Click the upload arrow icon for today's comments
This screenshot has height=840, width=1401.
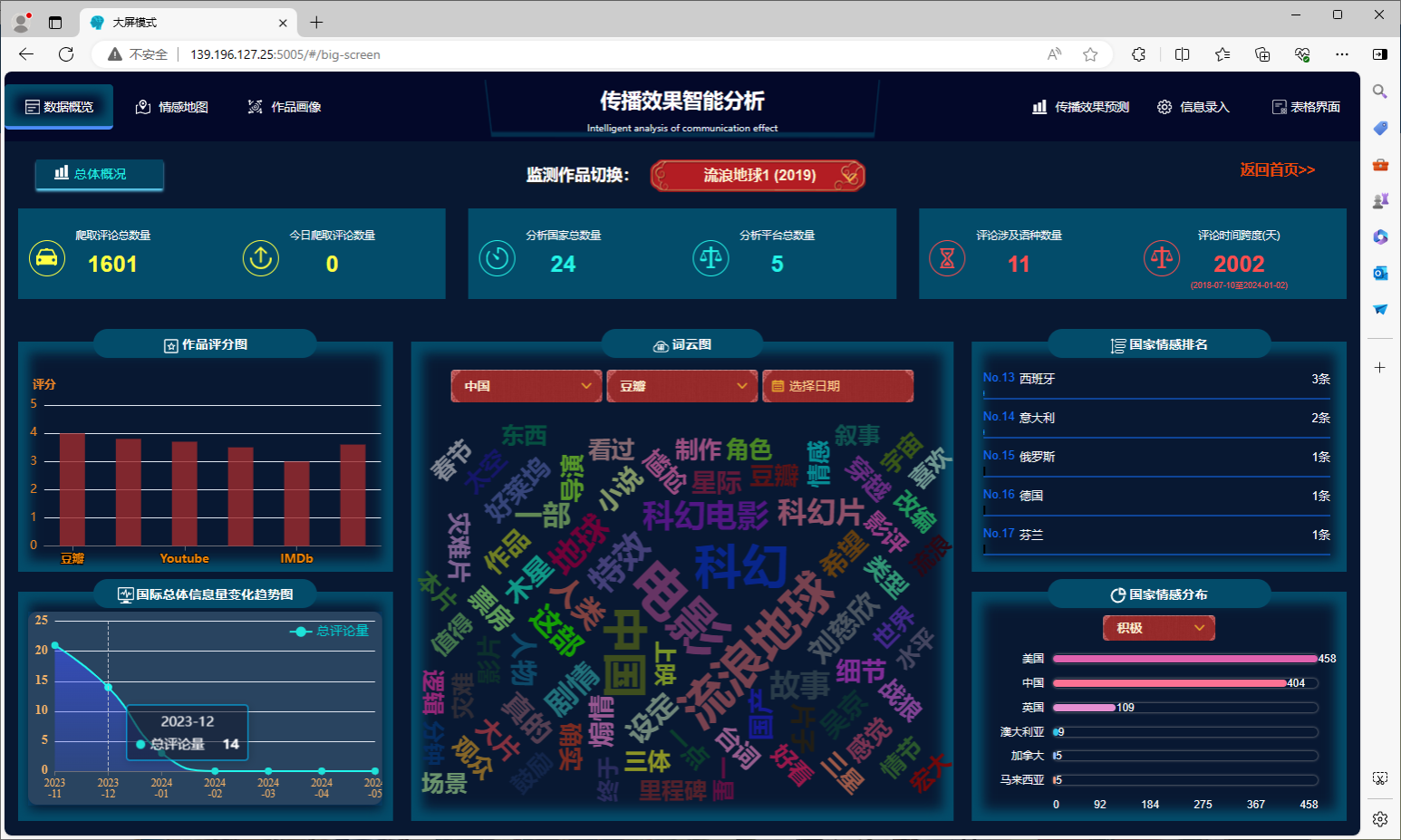tap(261, 258)
